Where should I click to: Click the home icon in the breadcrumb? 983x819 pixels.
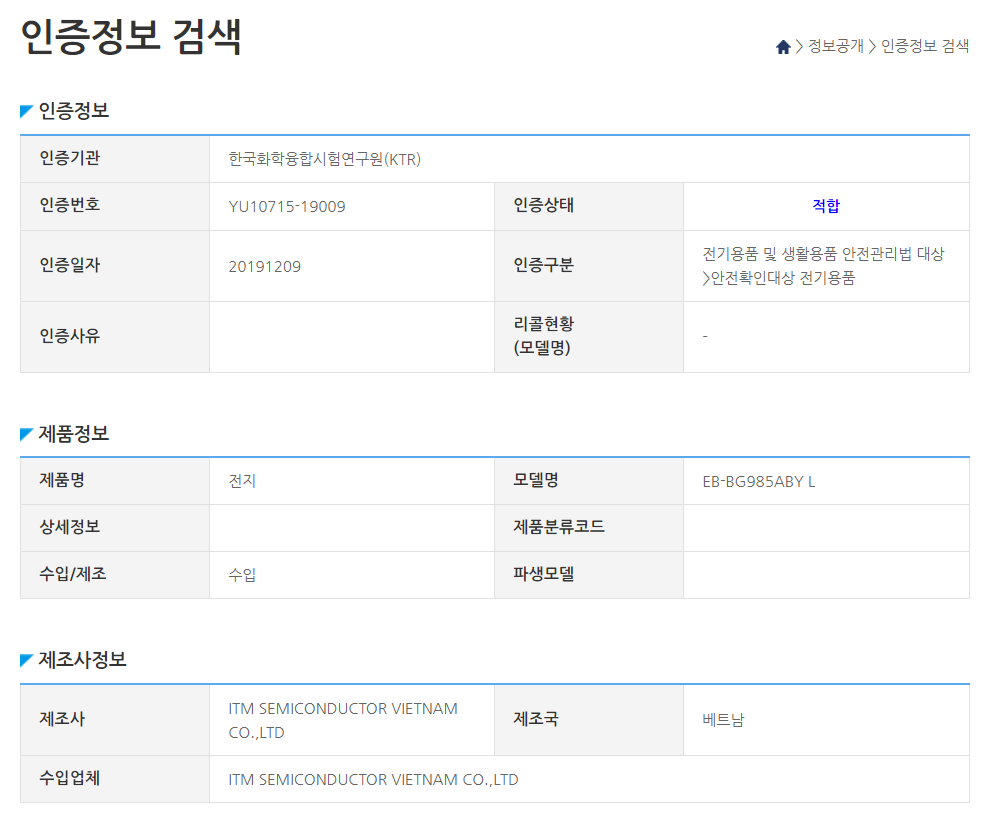pos(783,47)
